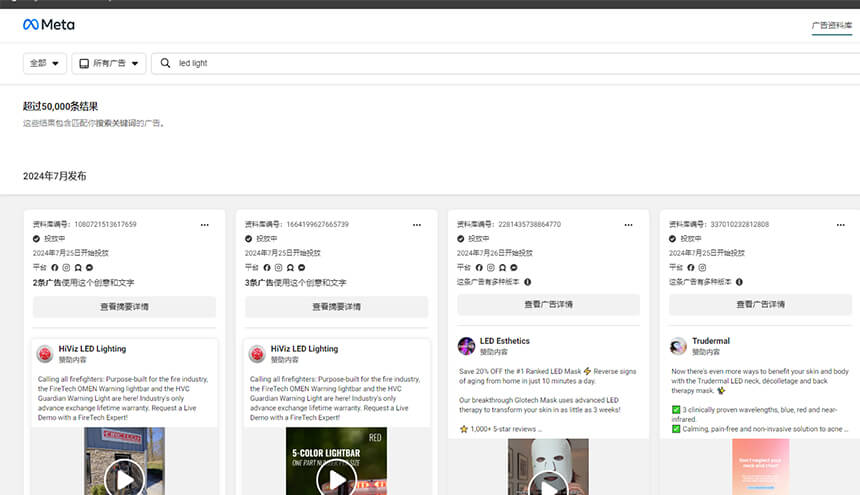The image size is (860, 495).
Task: Click library ID 1080721513617659 text
Action: pos(84,224)
